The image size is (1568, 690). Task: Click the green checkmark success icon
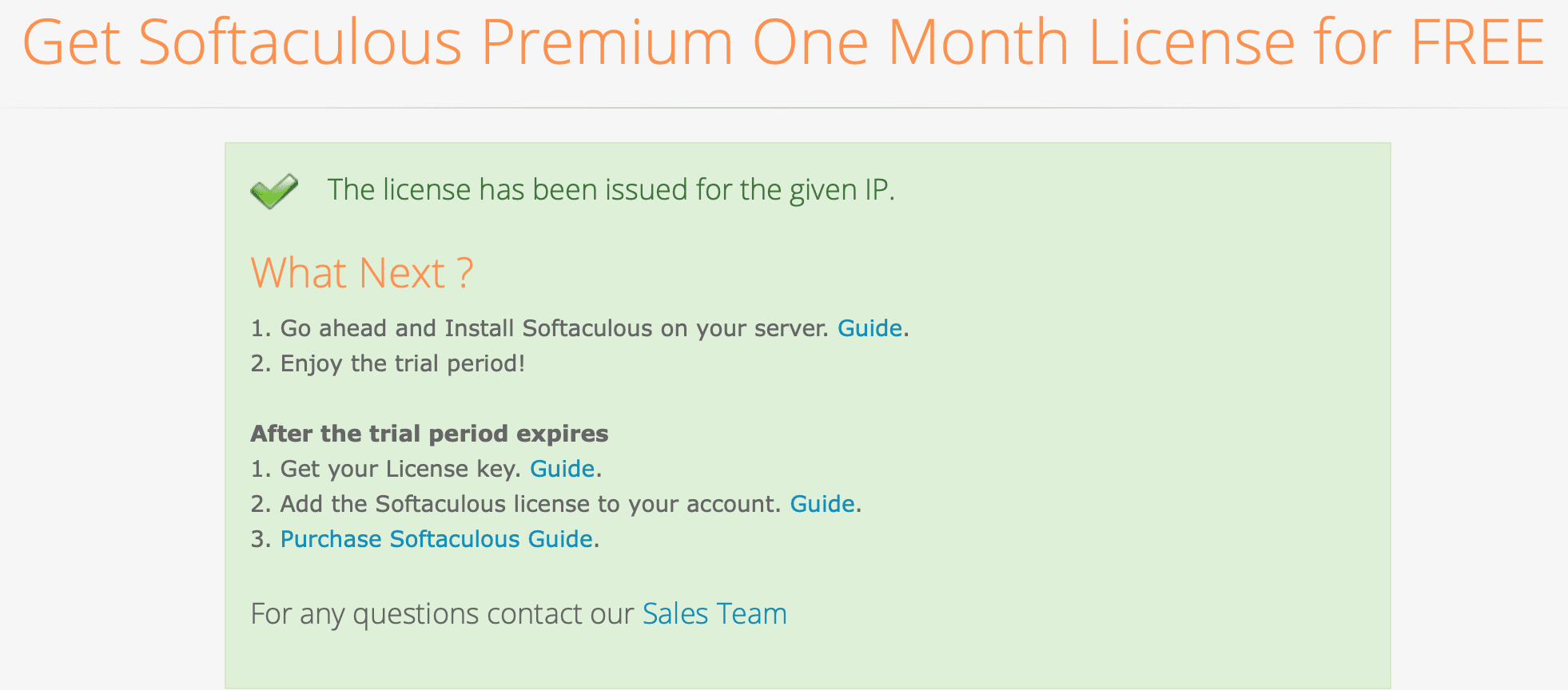(274, 191)
